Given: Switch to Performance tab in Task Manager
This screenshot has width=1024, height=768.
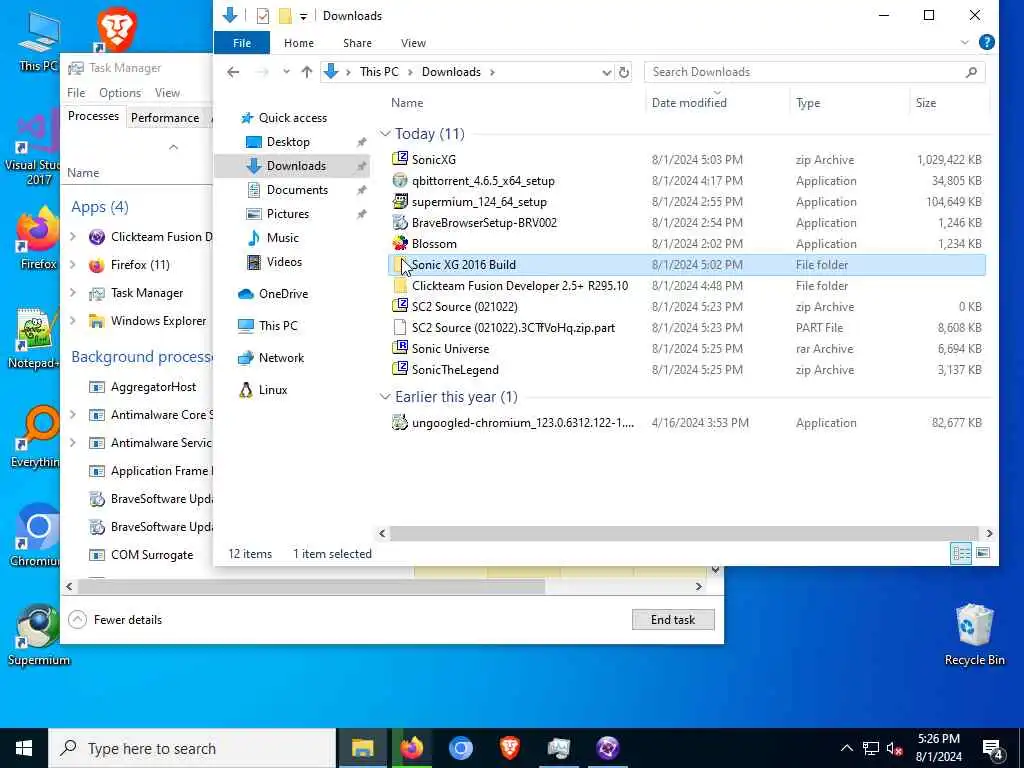Looking at the screenshot, I should (165, 118).
